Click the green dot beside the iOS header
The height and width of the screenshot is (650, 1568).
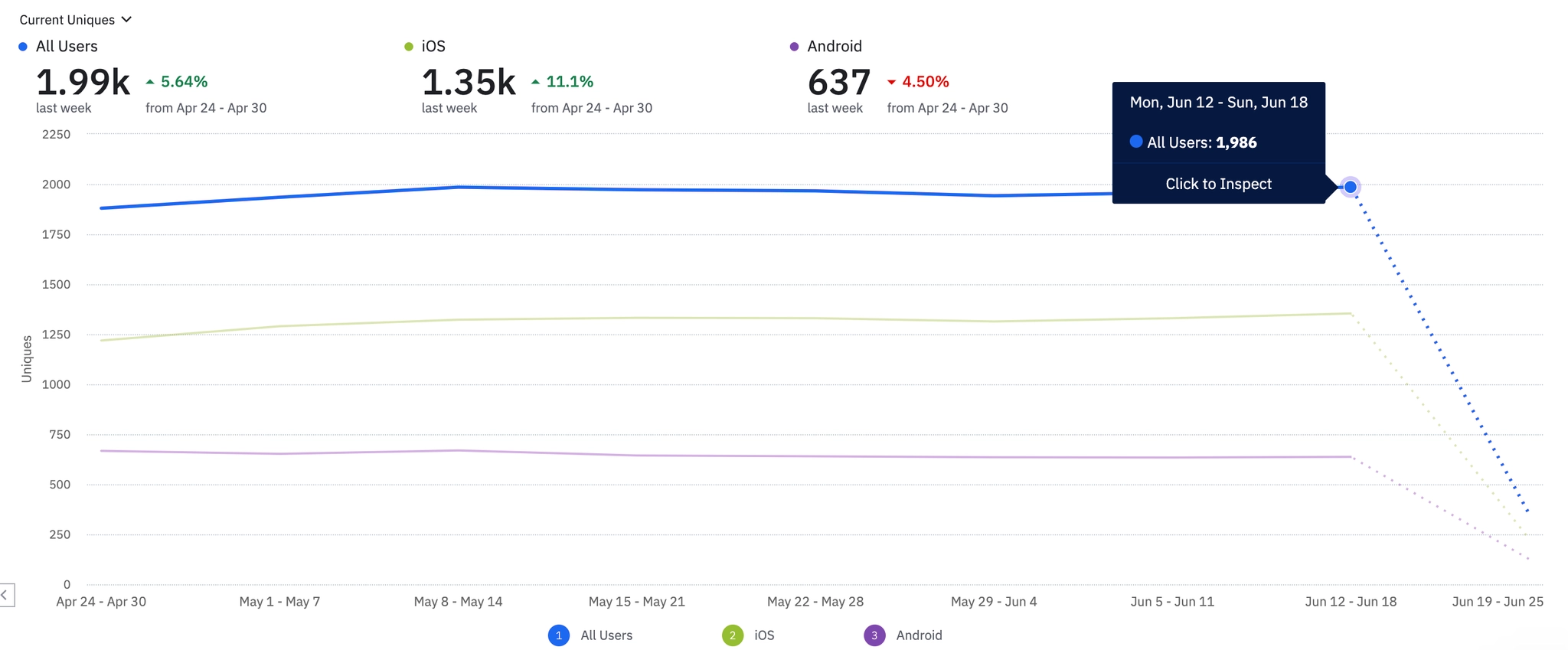[x=409, y=47]
